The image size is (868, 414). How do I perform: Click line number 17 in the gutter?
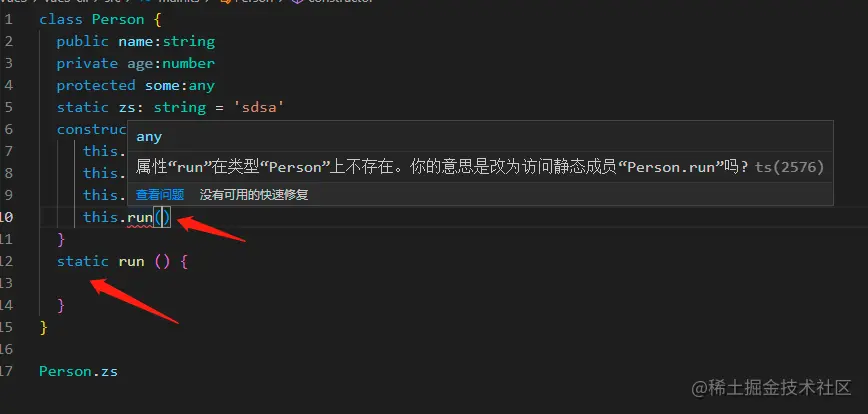tap(6, 371)
